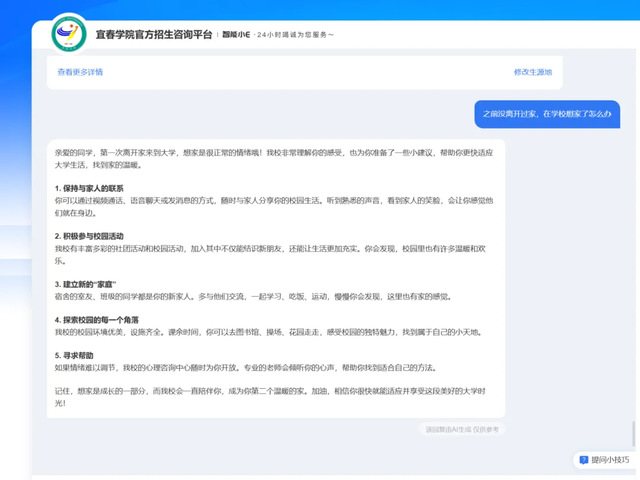
Task: Click the 宜春学院官方招生咨询平台 title
Action: pyautogui.click(x=153, y=34)
